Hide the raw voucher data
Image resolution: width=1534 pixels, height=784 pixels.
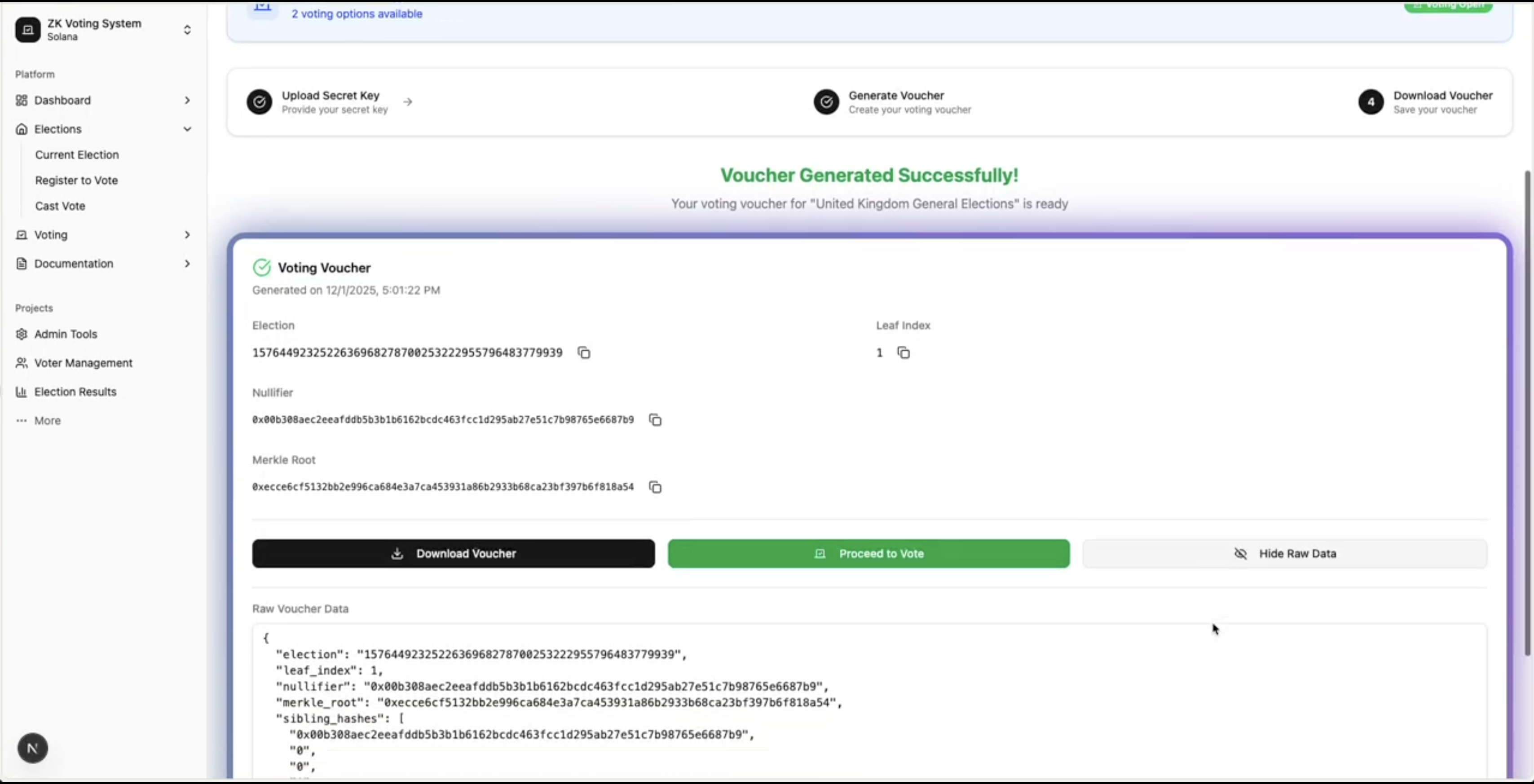(x=1284, y=554)
